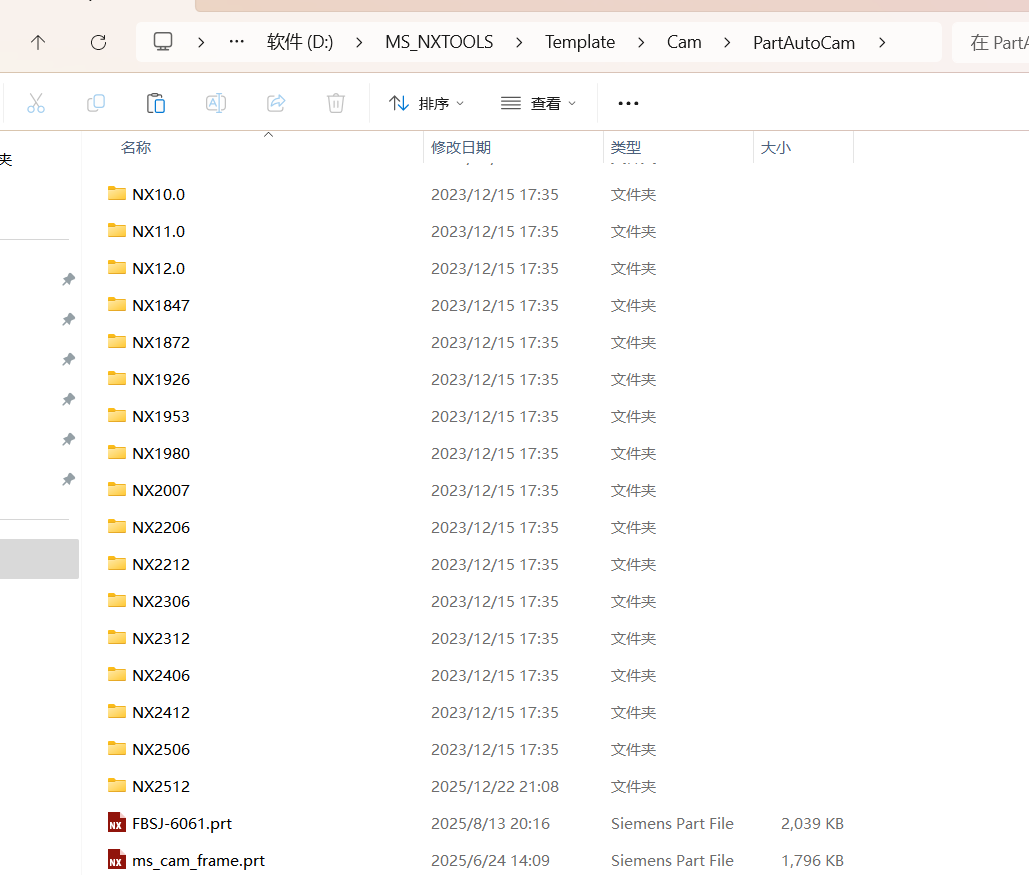Click the This PC monitor icon in address bar
The width and height of the screenshot is (1029, 886).
(163, 42)
